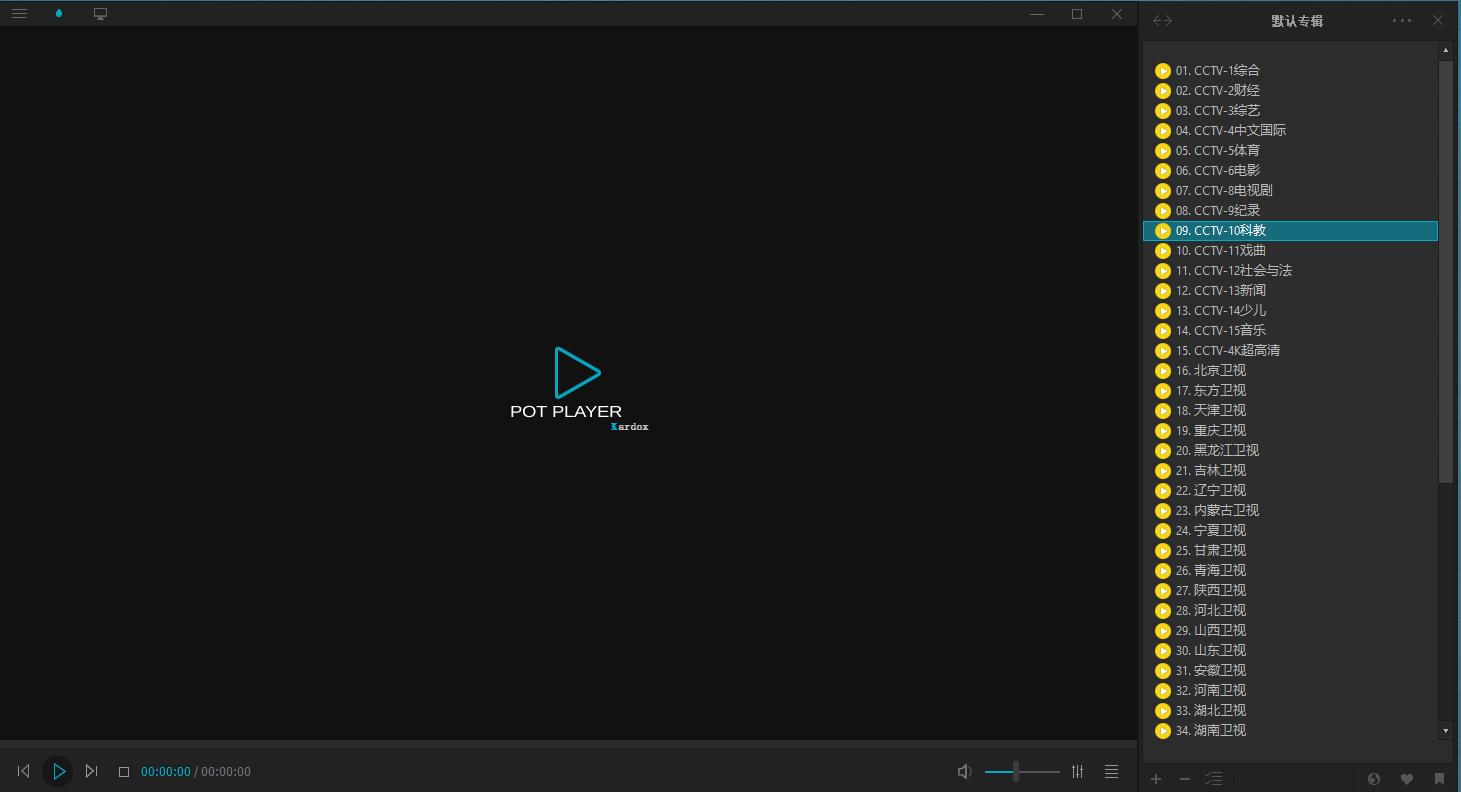
Task: Select channel 11. CCTV-12社会与法
Action: click(x=1290, y=270)
